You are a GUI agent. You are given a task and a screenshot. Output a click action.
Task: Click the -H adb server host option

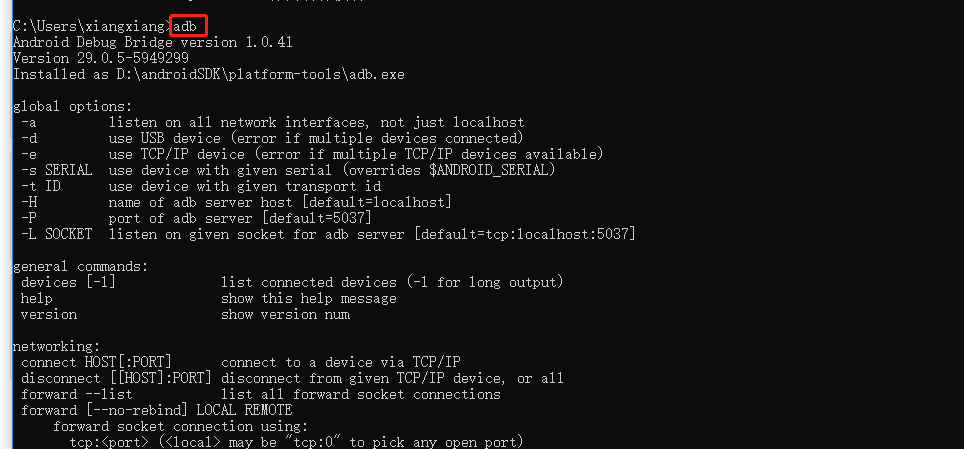[236, 202]
